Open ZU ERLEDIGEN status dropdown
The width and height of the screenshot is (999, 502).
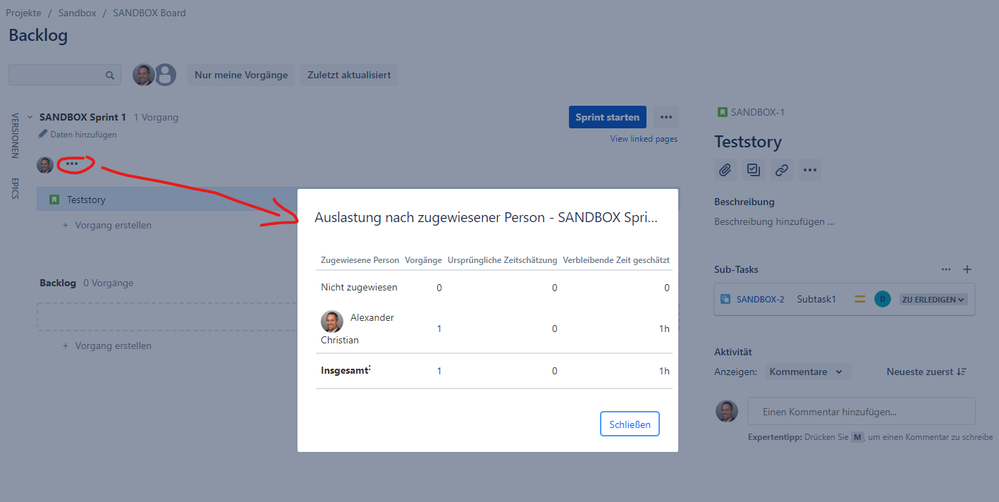[x=933, y=299]
